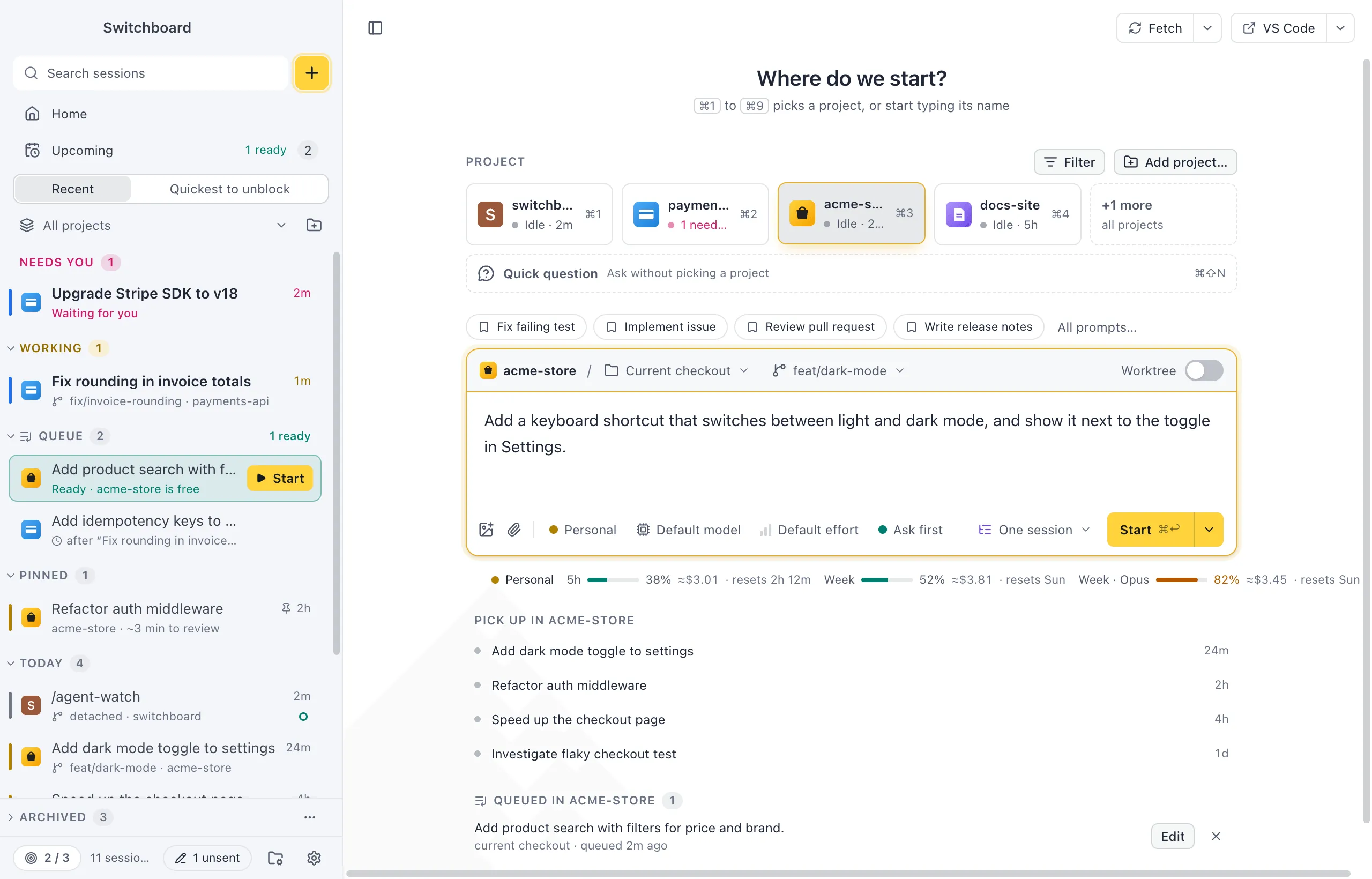Collapse the Working section

tap(10, 348)
